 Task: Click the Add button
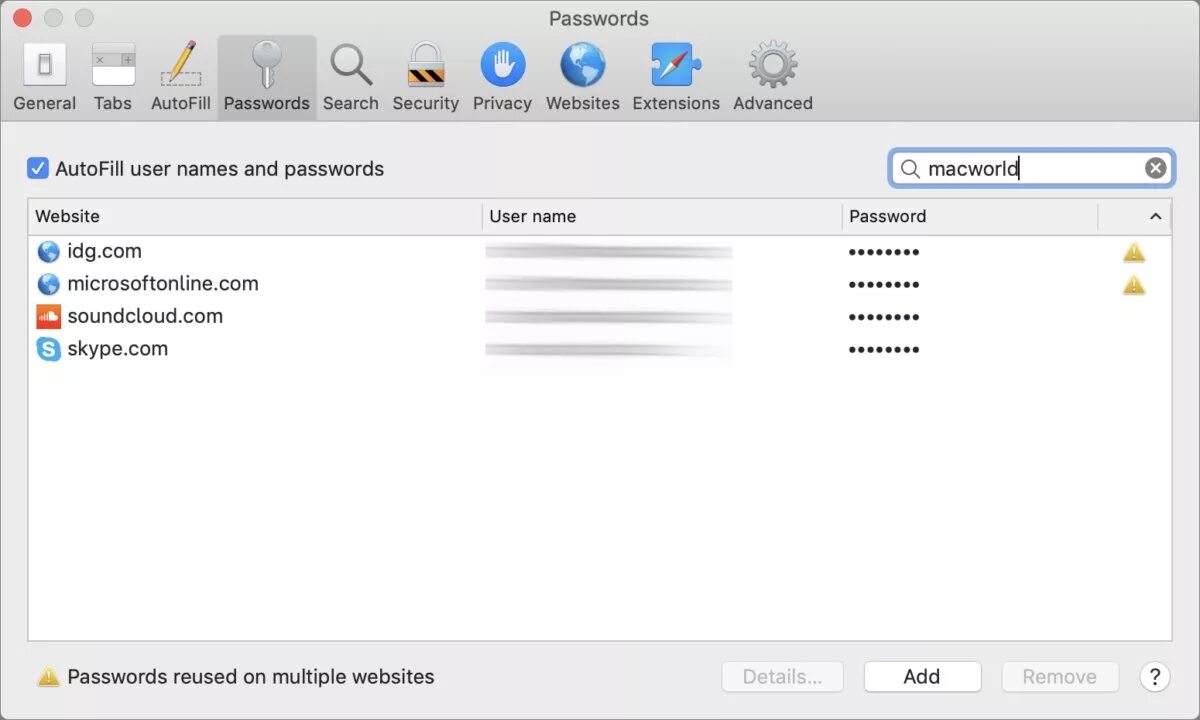pos(922,677)
